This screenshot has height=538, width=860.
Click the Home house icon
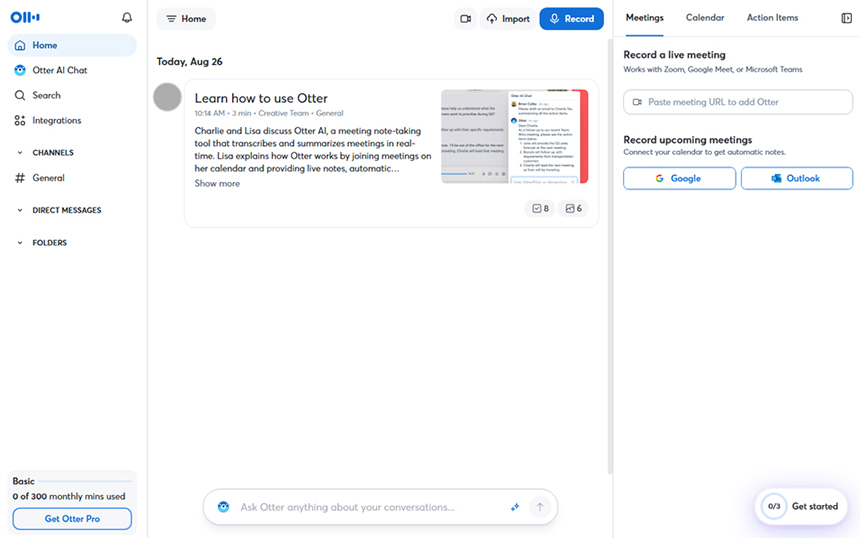(20, 45)
